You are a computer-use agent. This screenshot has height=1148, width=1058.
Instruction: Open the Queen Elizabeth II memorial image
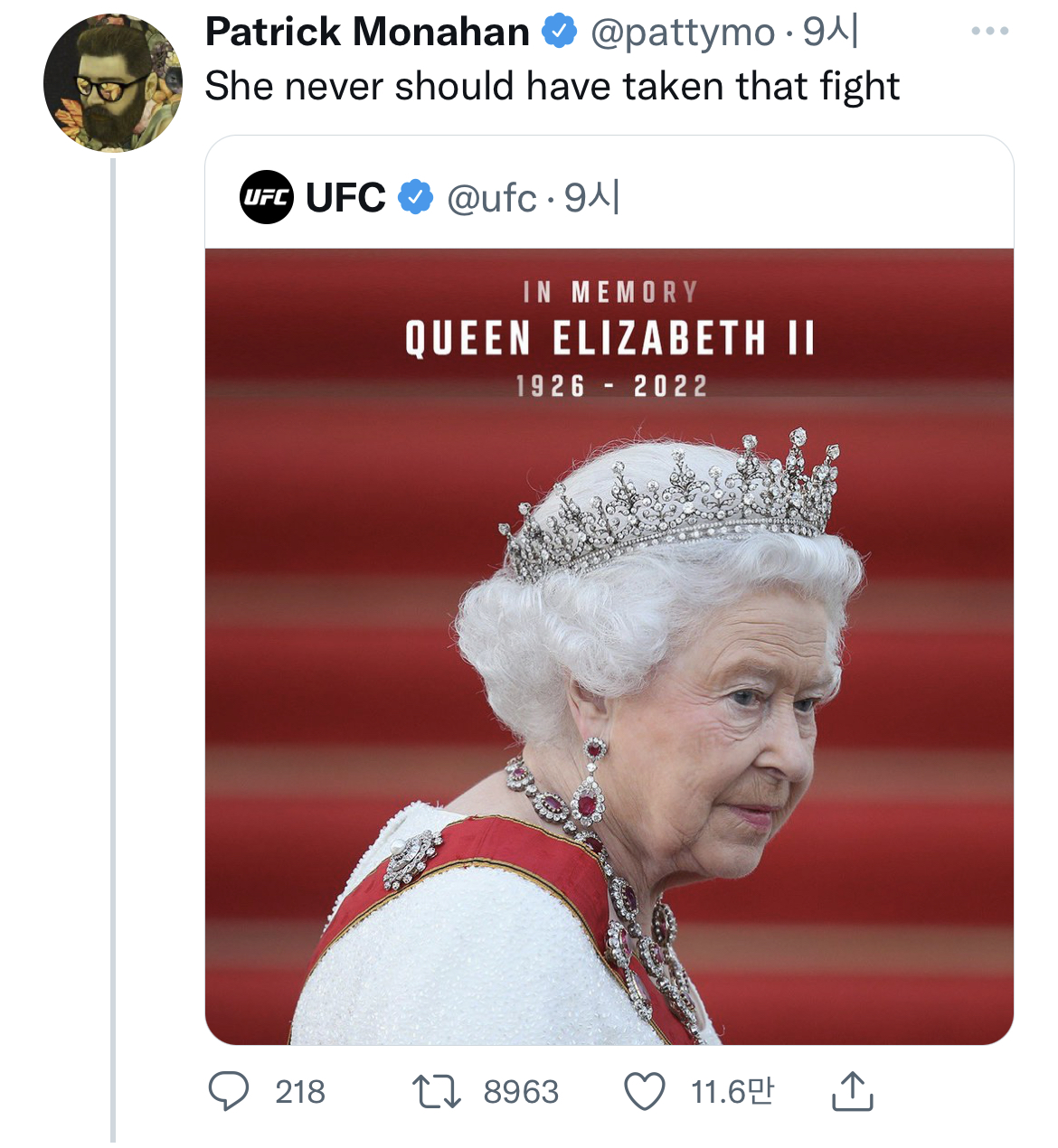[609, 646]
